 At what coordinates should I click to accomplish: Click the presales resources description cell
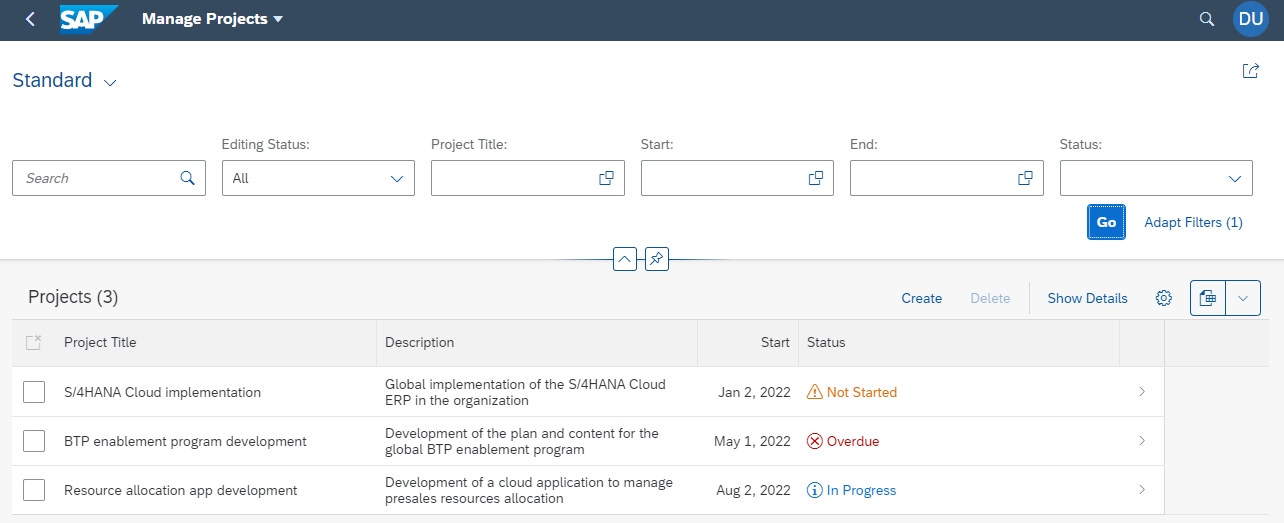point(529,490)
